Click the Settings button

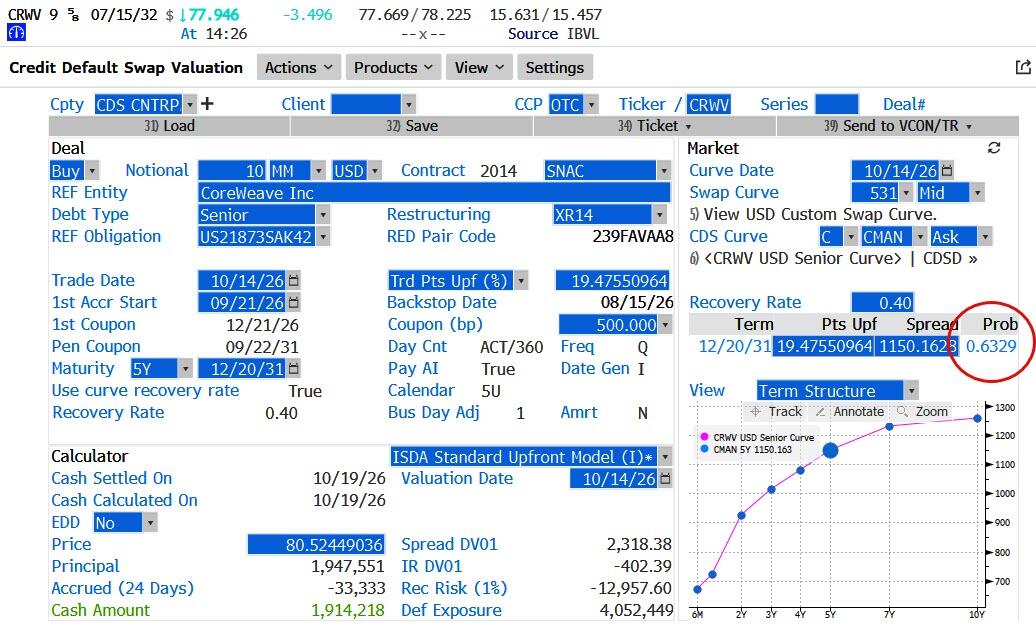point(554,67)
